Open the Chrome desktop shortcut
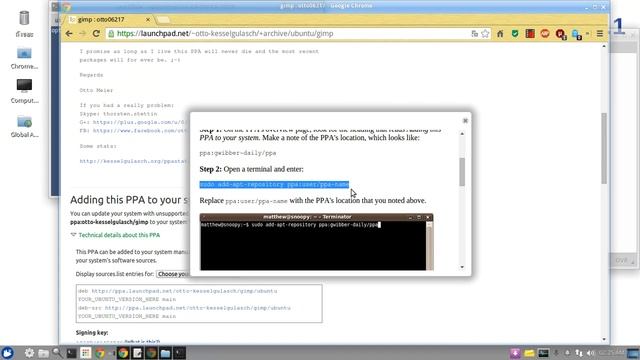 (24, 58)
